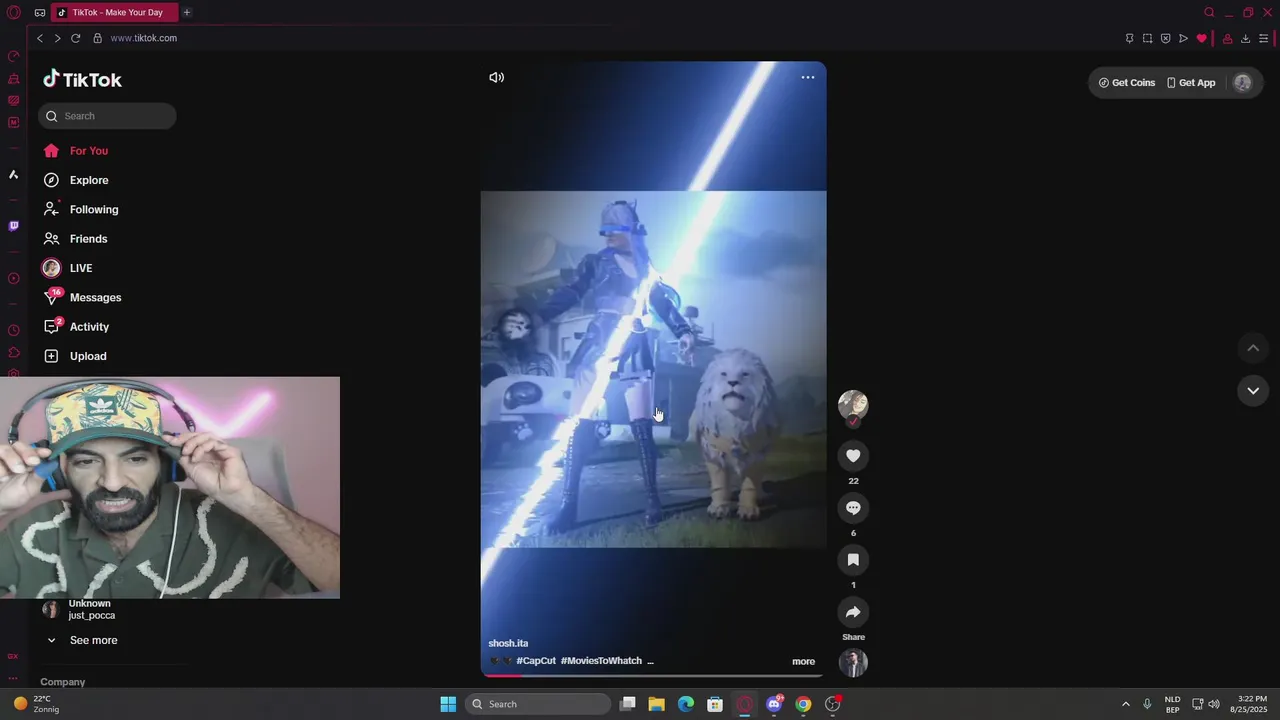Open Upload in the sidebar
Screen dimensions: 1280x720
pyautogui.click(x=75, y=356)
